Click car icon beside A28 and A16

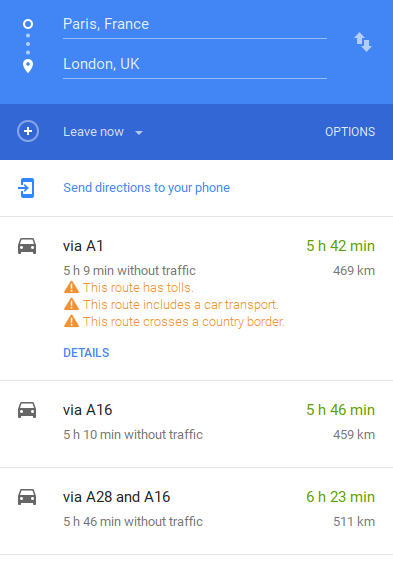[x=27, y=497]
